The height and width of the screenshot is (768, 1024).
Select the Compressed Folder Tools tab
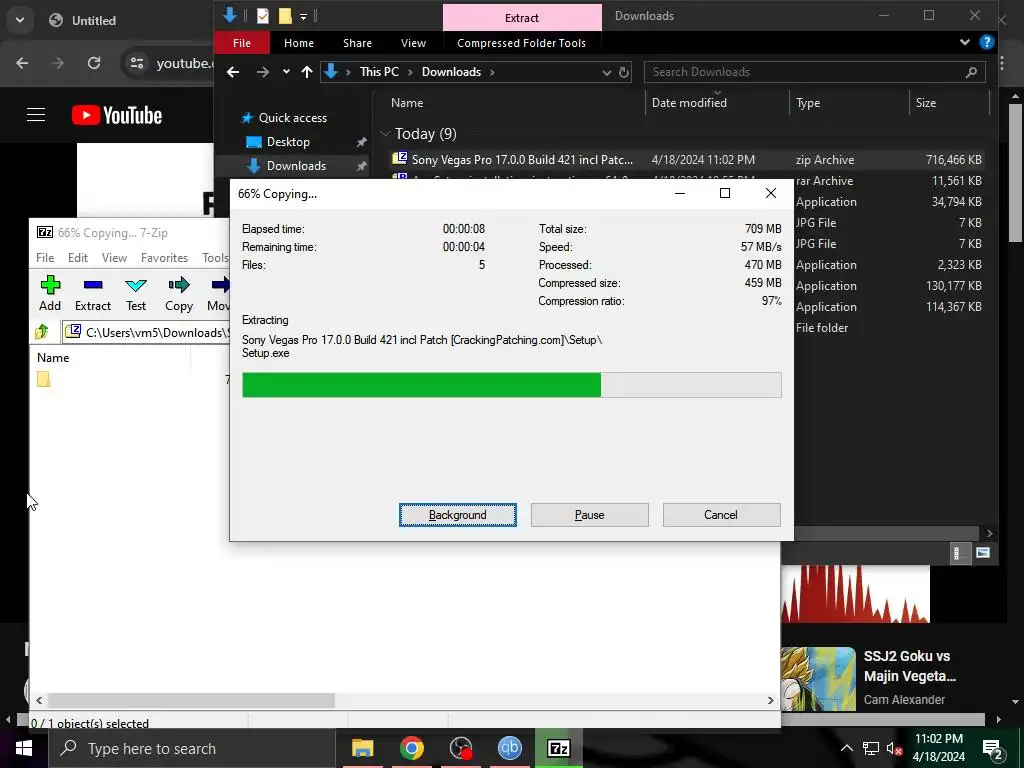tap(521, 43)
